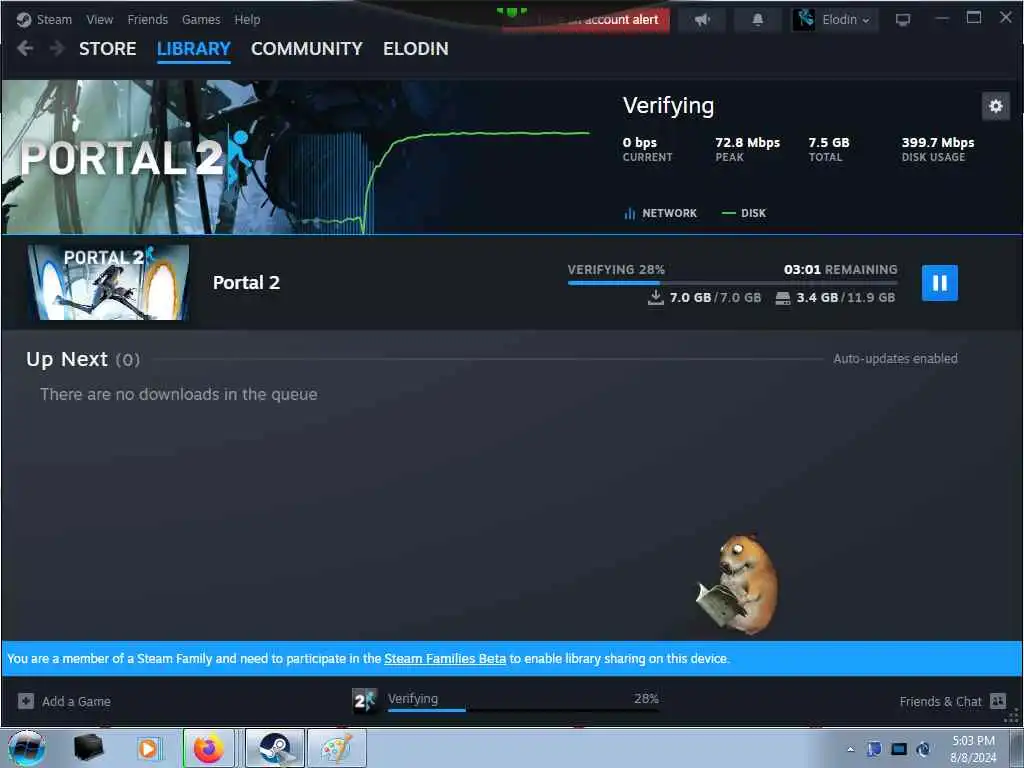Click the bottom bar verifying progress bar
The image size is (1024, 768).
[x=523, y=710]
